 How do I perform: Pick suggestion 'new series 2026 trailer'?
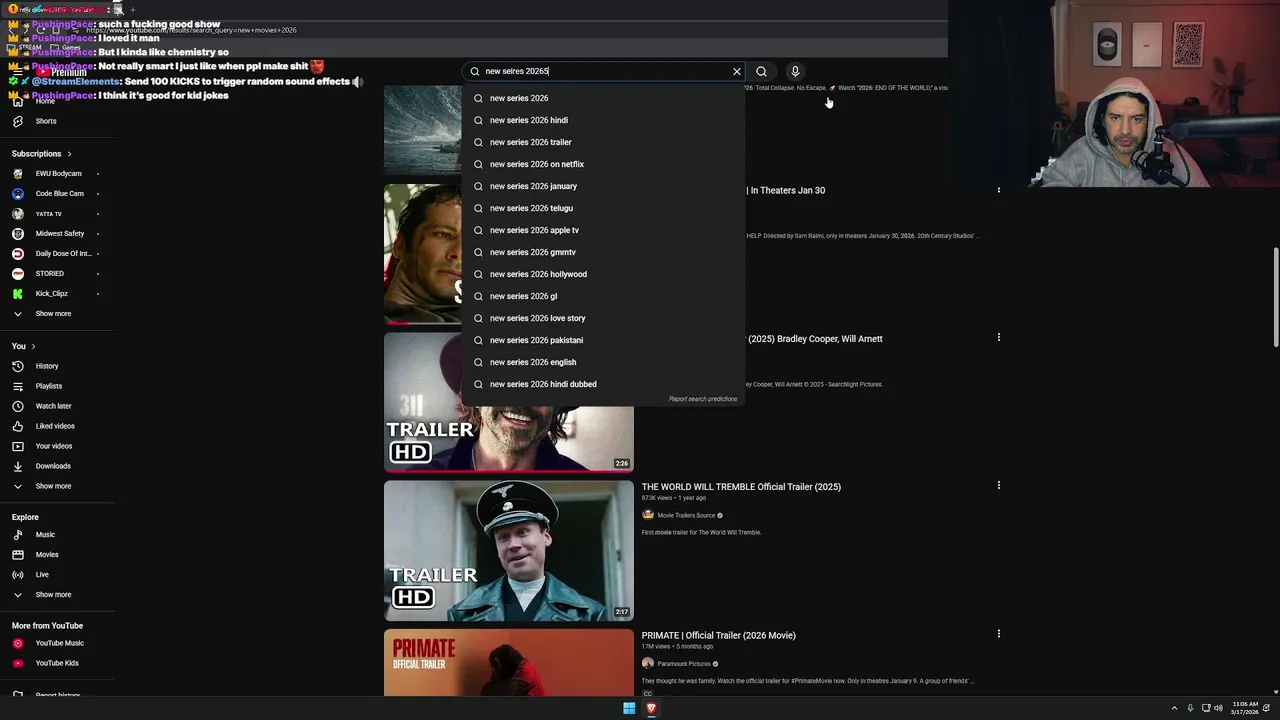pos(604,142)
